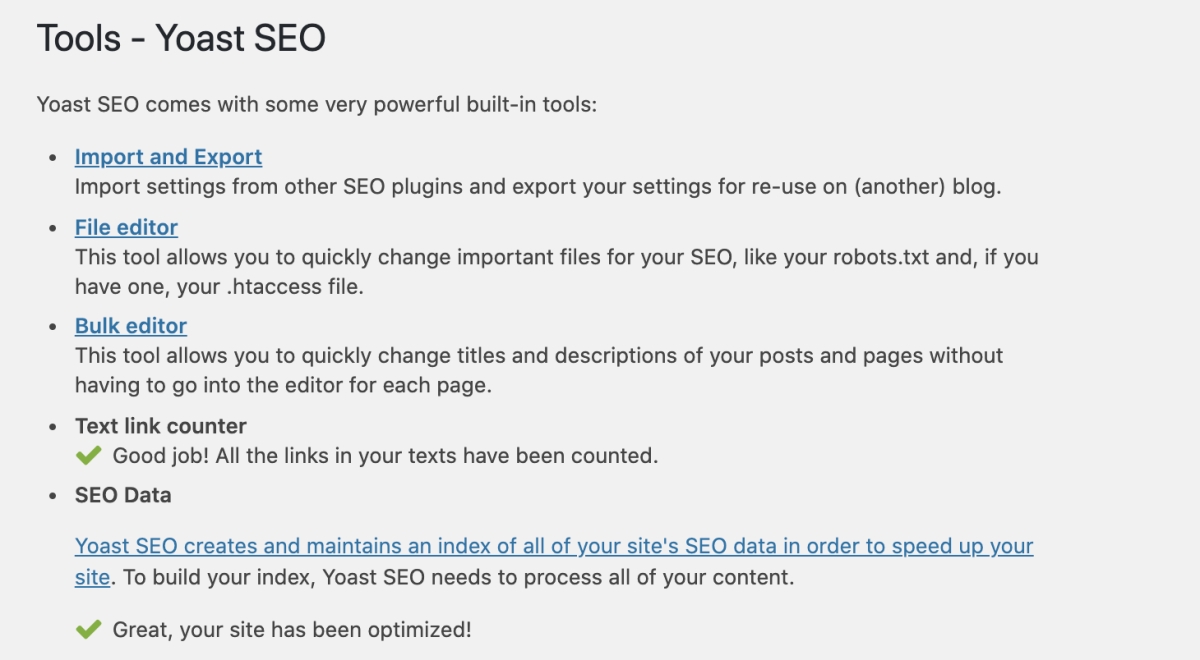Click the 'robots.txt' File editor description text
This screenshot has width=1200, height=660.
point(557,272)
